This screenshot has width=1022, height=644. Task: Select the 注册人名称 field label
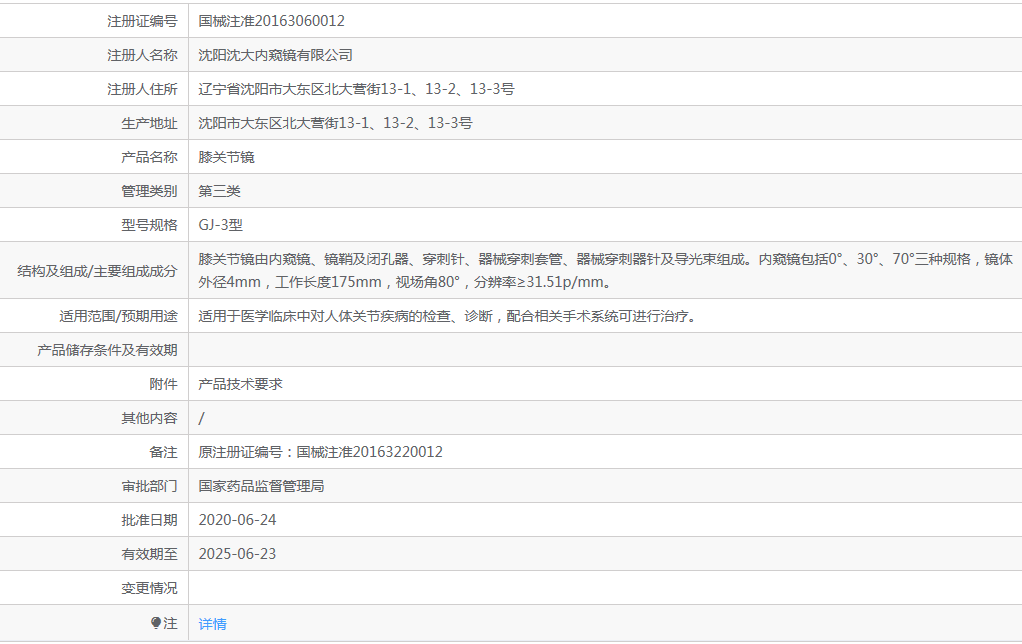coord(143,53)
